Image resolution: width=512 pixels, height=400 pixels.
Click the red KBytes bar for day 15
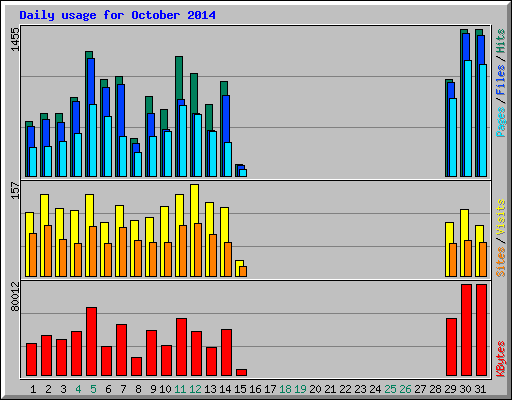[x=242, y=373]
